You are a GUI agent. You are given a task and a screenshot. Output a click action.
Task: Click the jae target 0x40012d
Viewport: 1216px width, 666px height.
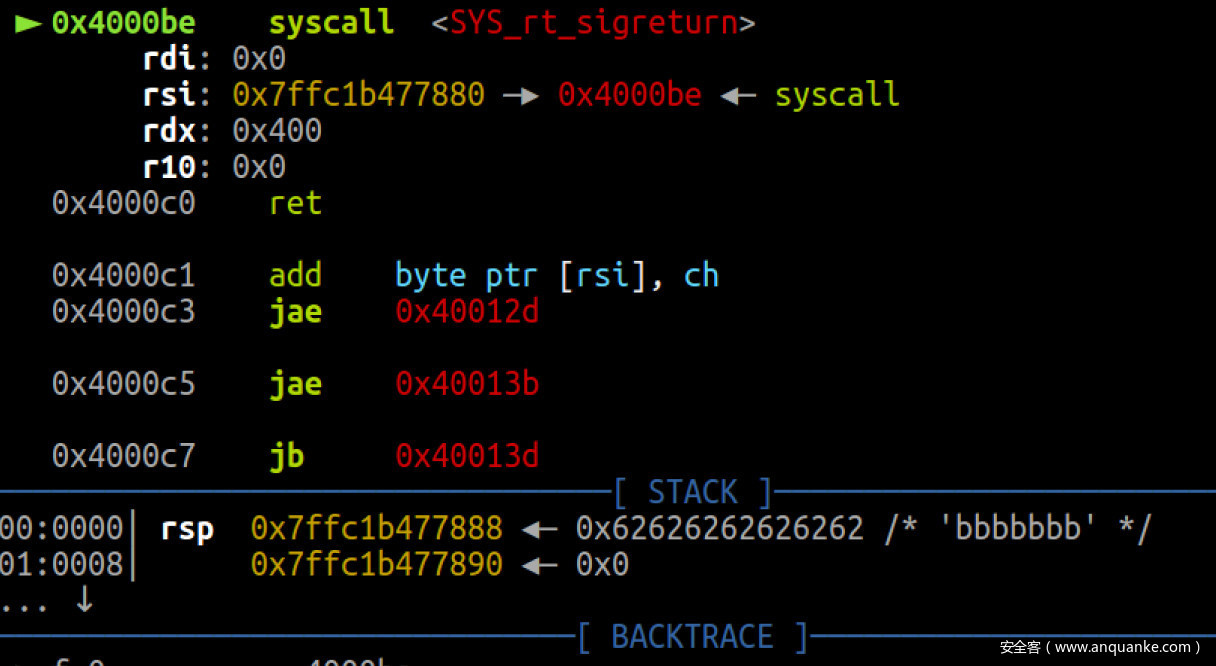(467, 312)
